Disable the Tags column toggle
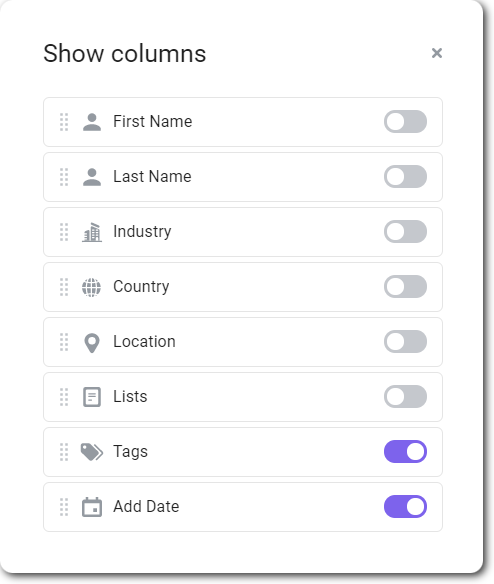Viewport: 494px width, 584px height. 405,451
